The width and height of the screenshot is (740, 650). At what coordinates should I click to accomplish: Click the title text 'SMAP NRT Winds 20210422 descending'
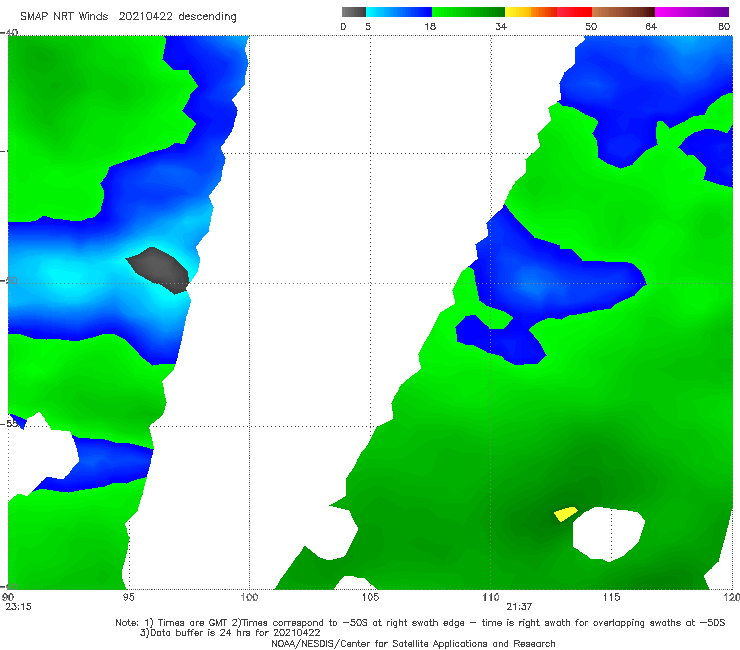point(128,17)
